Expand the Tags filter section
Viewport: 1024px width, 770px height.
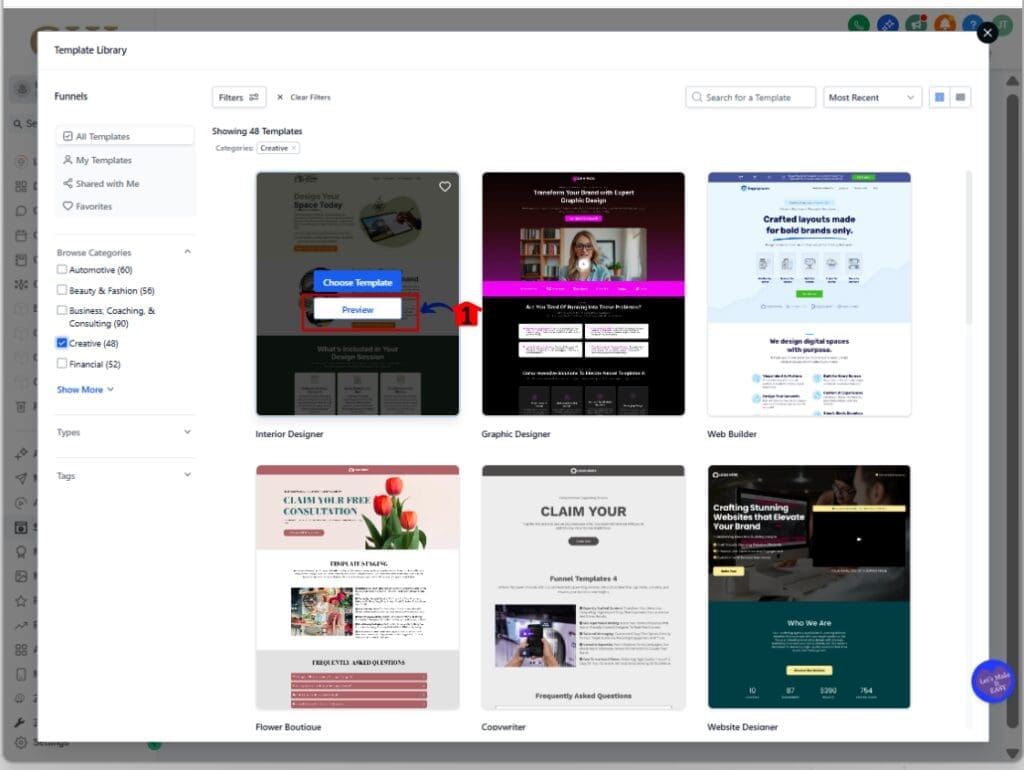tap(124, 475)
